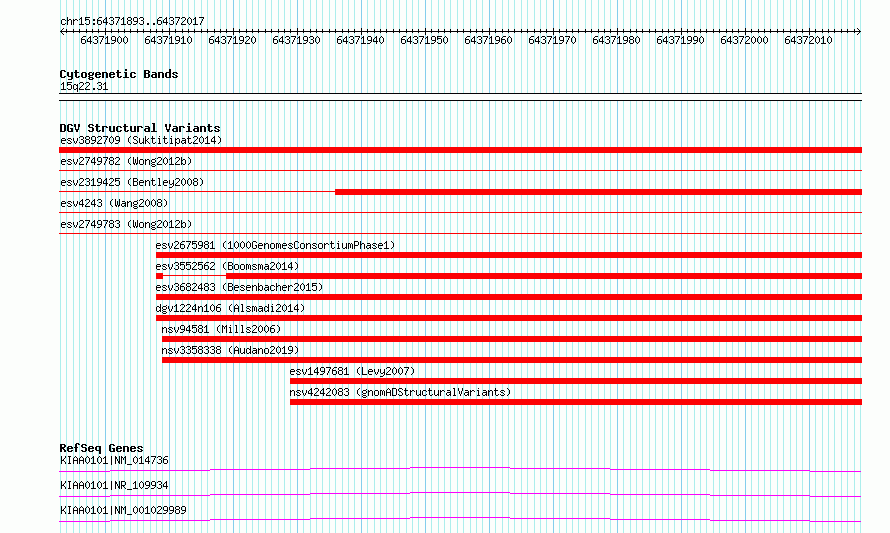This screenshot has height=533, width=890.
Task: Click ruler position 64372010
Action: [808, 40]
